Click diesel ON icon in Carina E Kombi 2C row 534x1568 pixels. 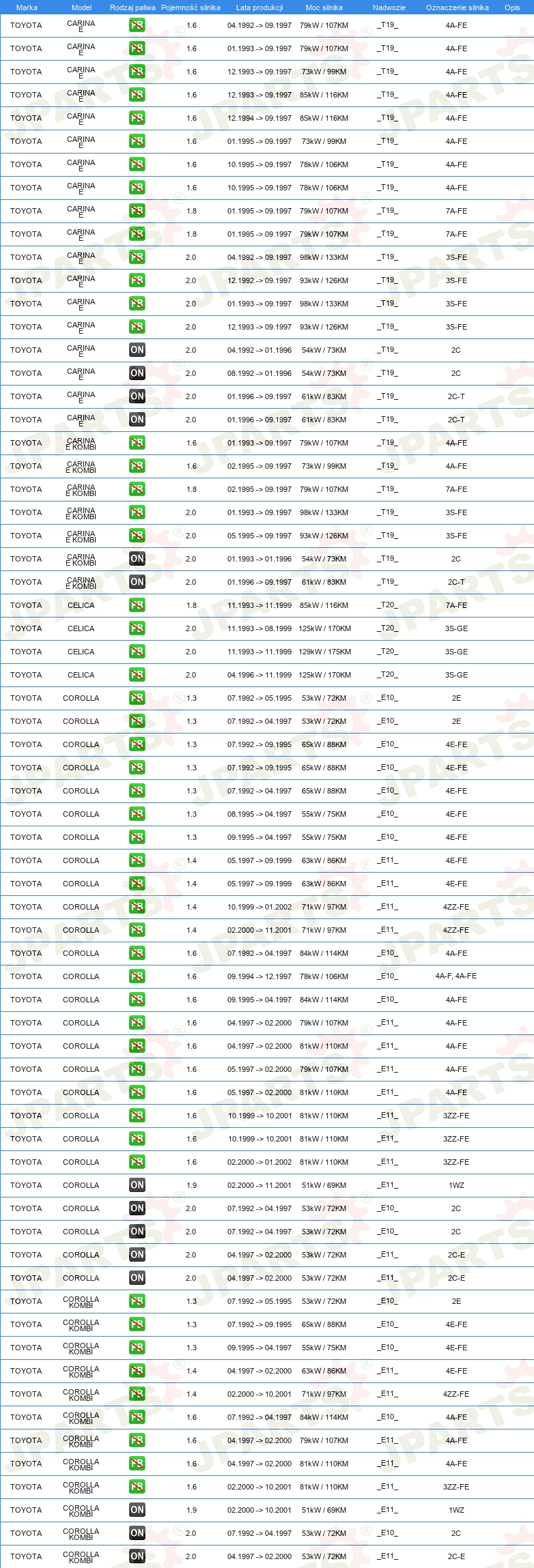(137, 559)
